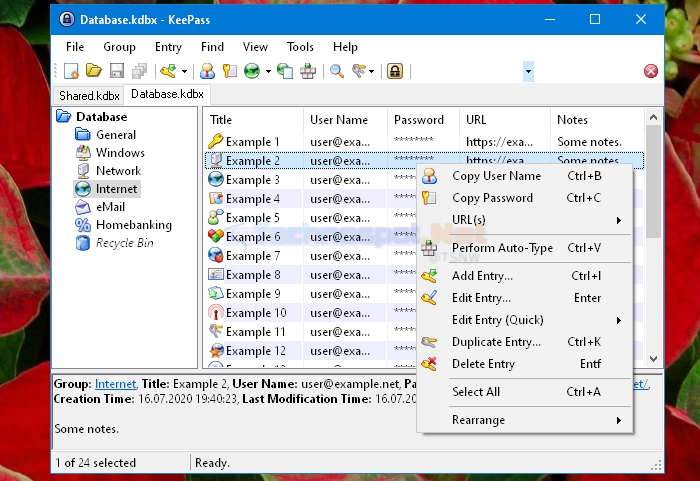The image size is (700, 481).
Task: Sort by the URL column header
Action: (x=505, y=120)
